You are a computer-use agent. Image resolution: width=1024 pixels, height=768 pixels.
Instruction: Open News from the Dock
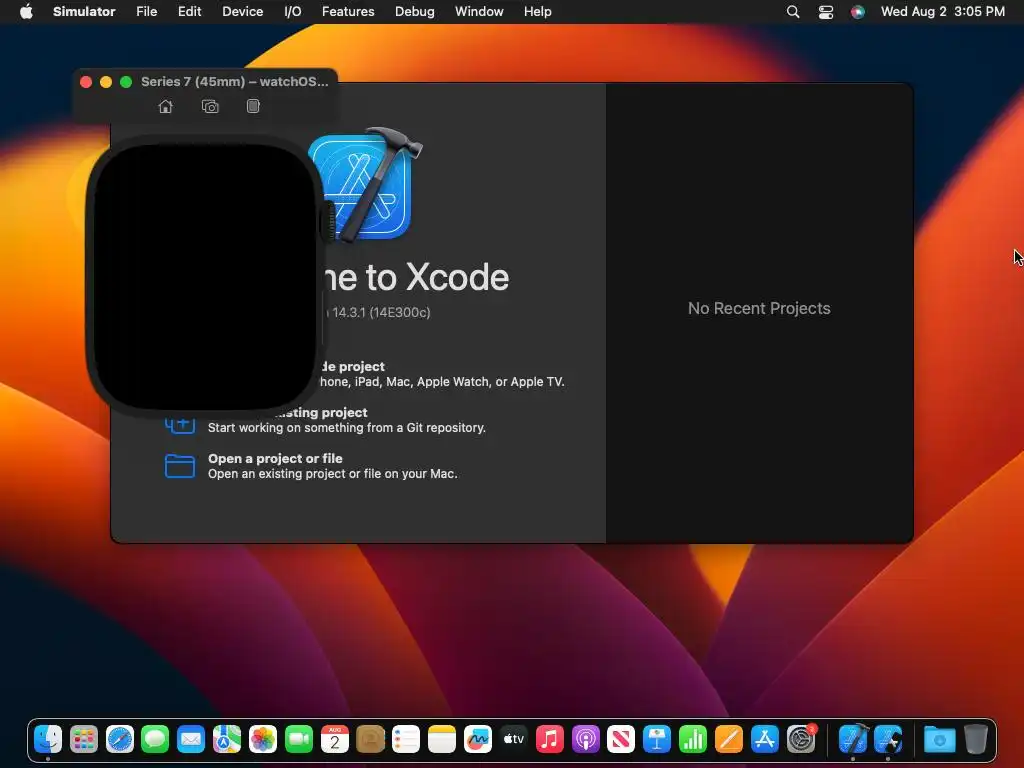point(620,739)
